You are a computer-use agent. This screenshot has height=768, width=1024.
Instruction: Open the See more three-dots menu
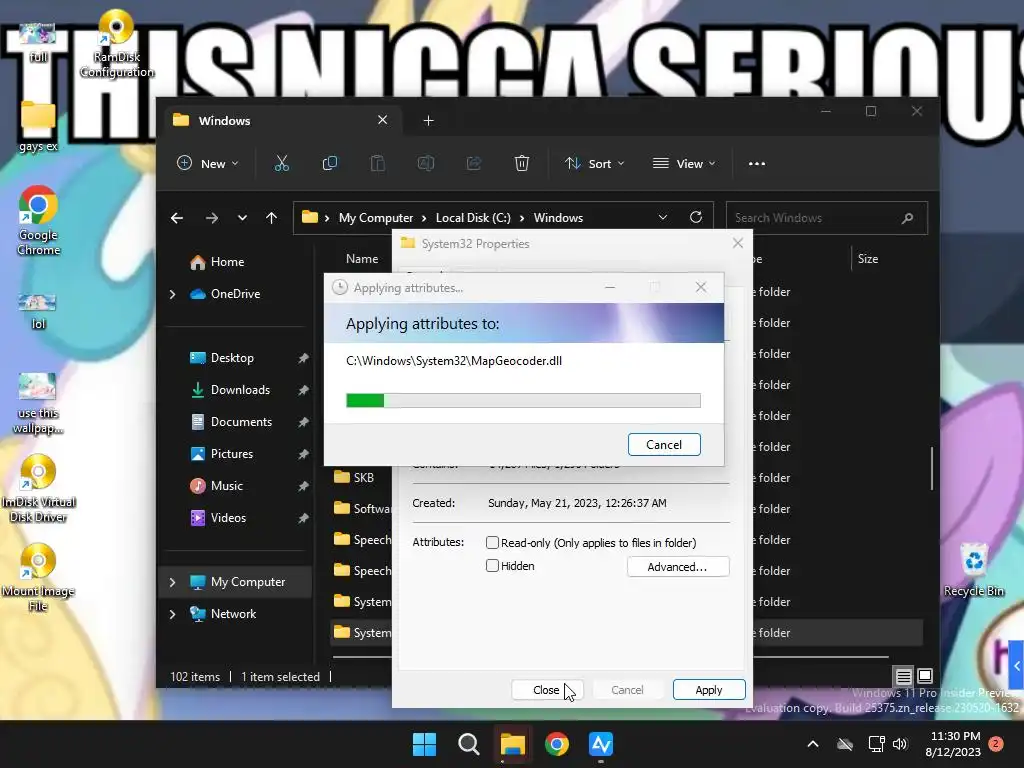(757, 163)
